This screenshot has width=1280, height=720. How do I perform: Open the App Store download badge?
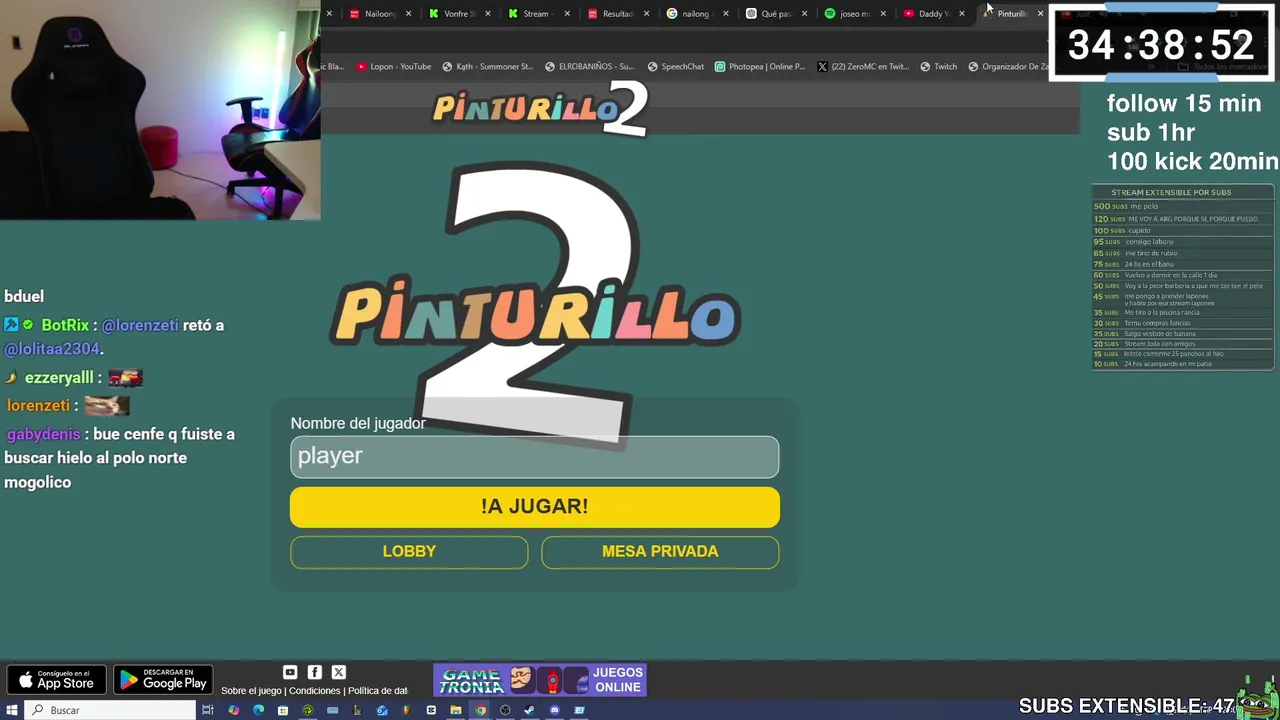58,680
